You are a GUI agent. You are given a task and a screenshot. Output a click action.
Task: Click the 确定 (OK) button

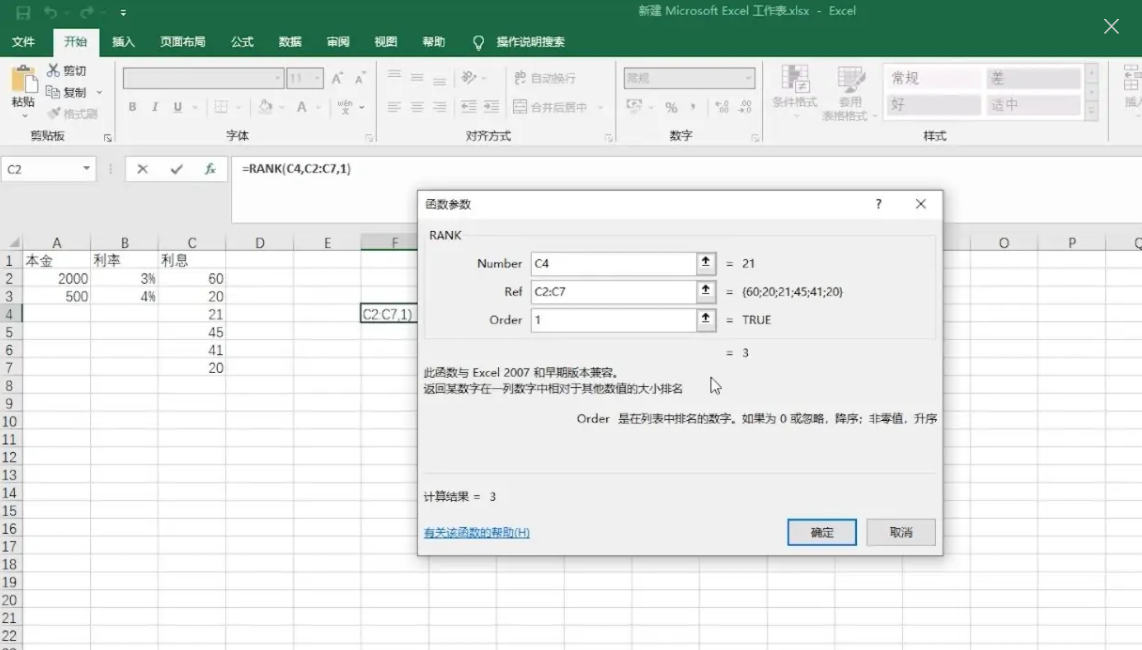822,533
